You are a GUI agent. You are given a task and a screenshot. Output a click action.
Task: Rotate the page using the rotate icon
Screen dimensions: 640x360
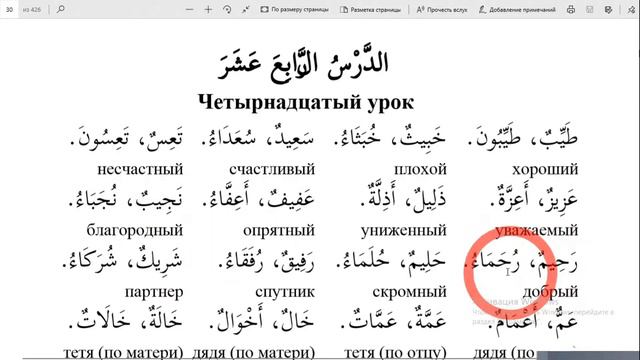pyautogui.click(x=227, y=9)
